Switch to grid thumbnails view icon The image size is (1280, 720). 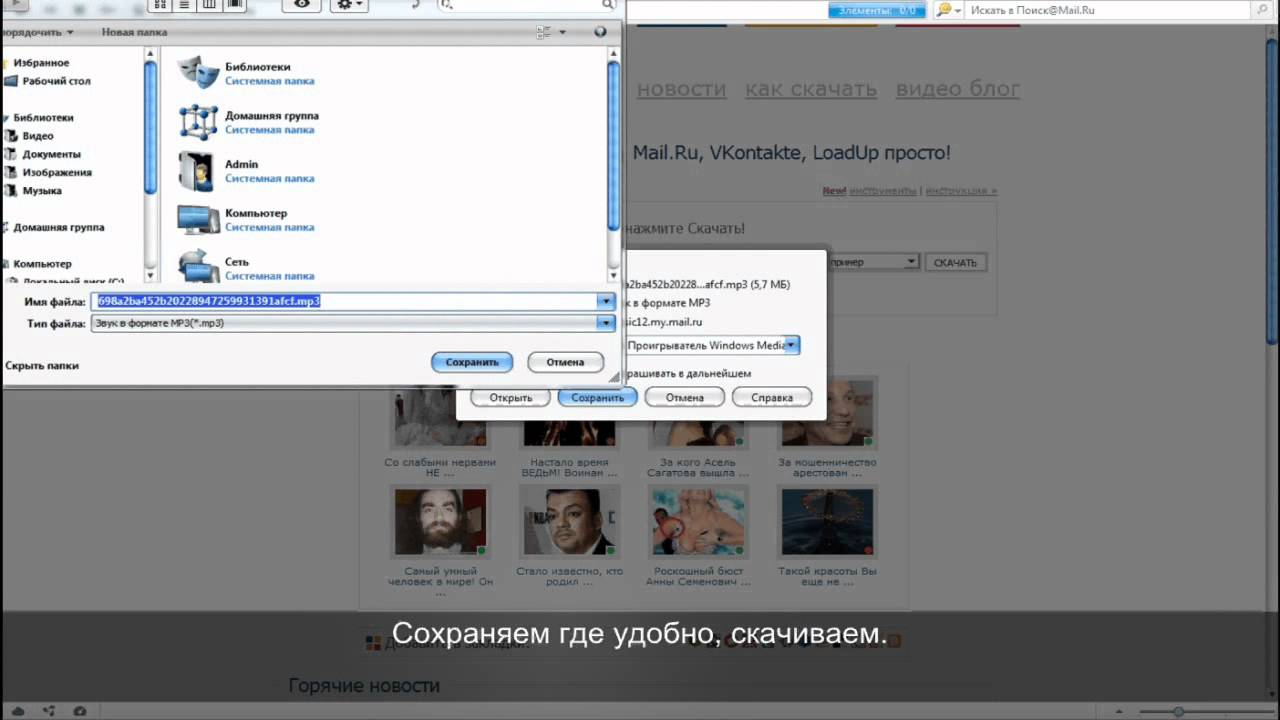[160, 5]
